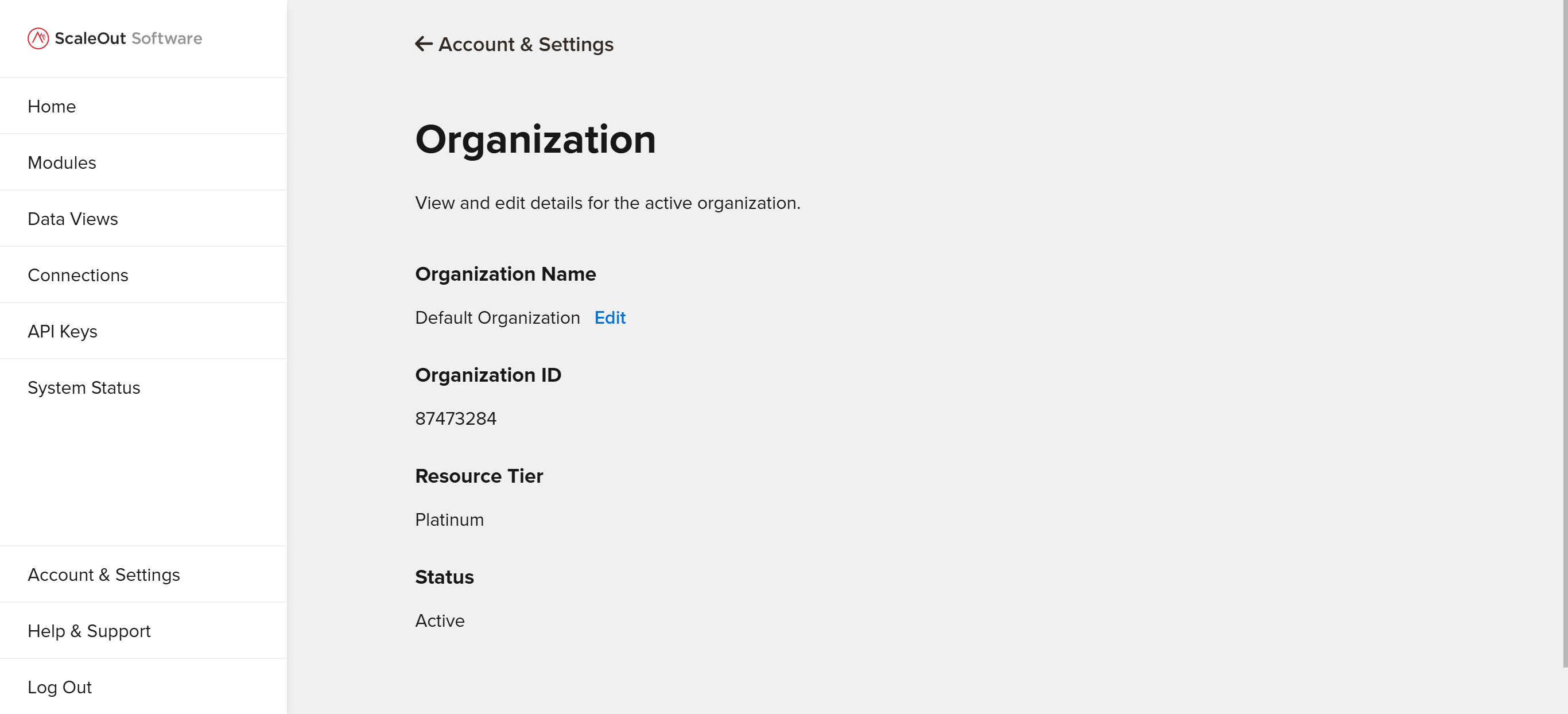Click the Resource Tier label
Screen dimensions: 1568x714
tap(479, 476)
